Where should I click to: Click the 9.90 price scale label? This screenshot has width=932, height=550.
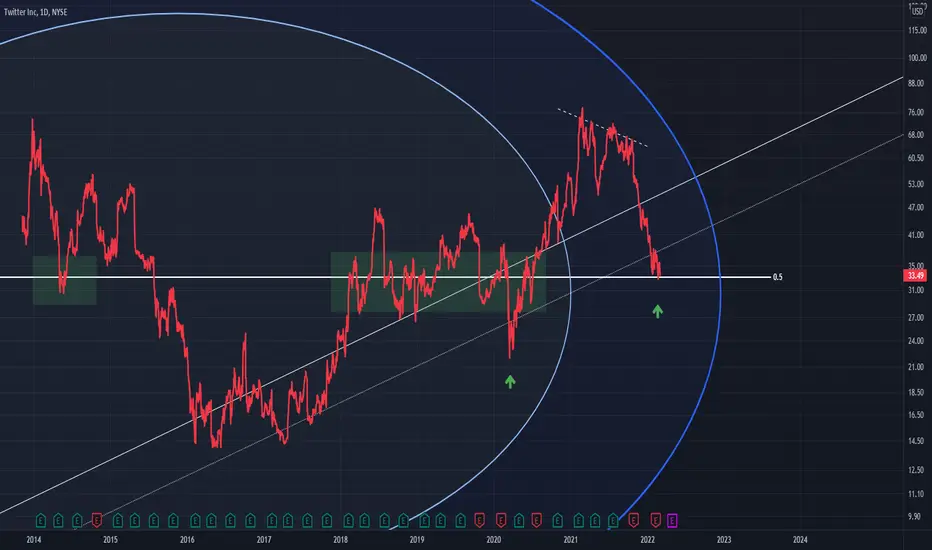click(914, 517)
